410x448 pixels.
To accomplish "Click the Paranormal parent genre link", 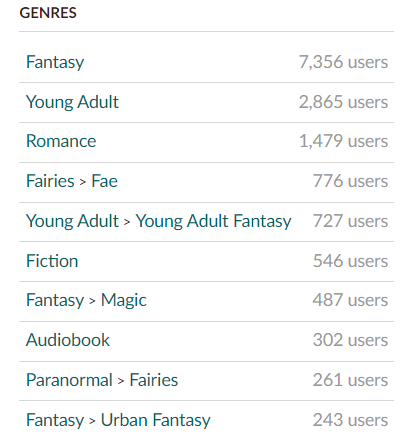I will coord(69,380).
